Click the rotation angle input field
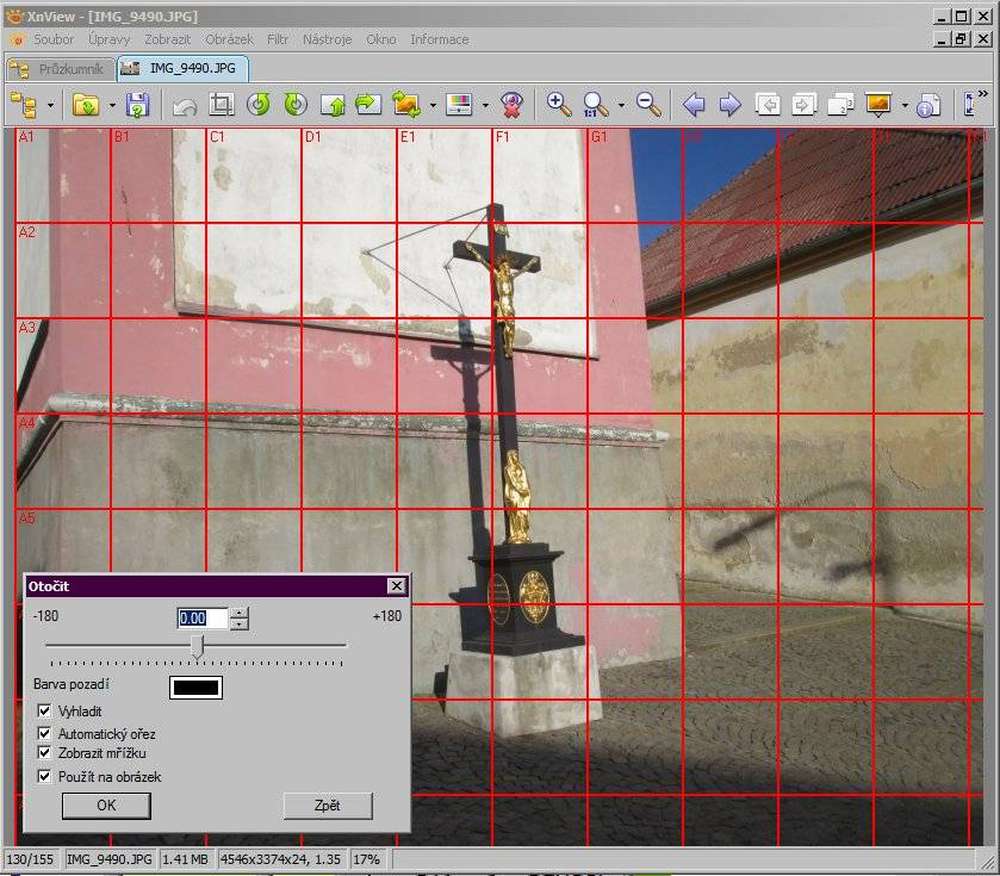 (x=202, y=618)
